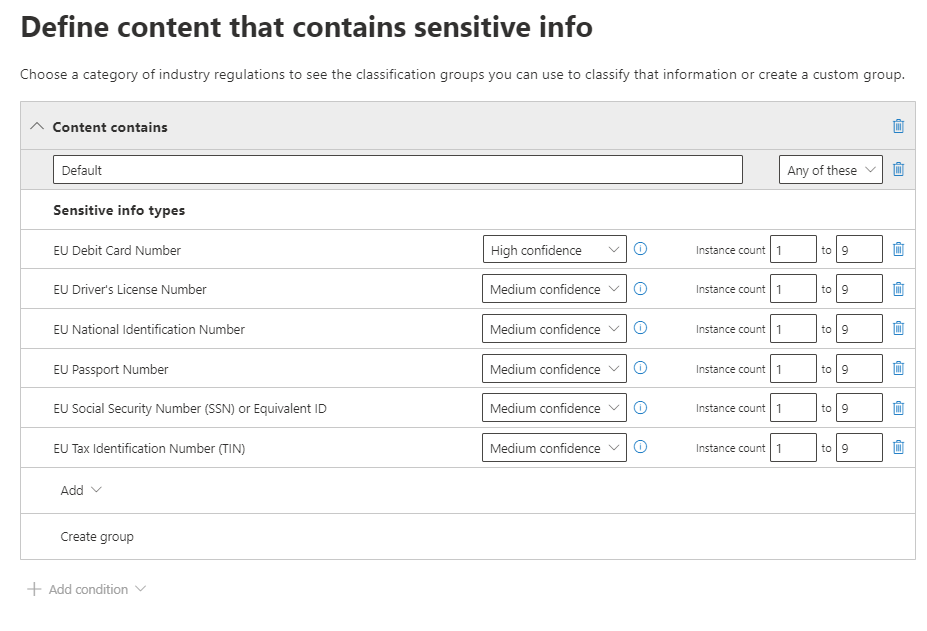The width and height of the screenshot is (927, 631).
Task: Click minimum instance count for EU Driver's License
Action: click(793, 289)
